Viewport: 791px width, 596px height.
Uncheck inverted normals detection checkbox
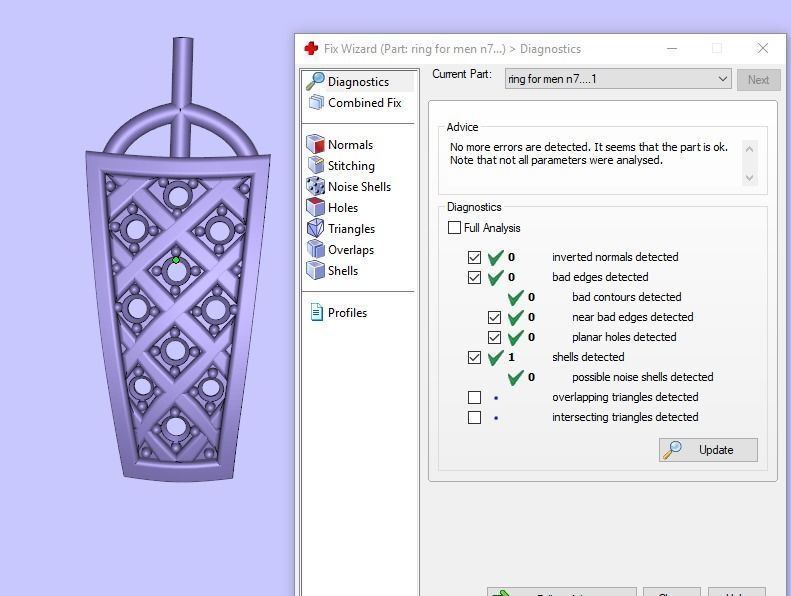coord(474,257)
